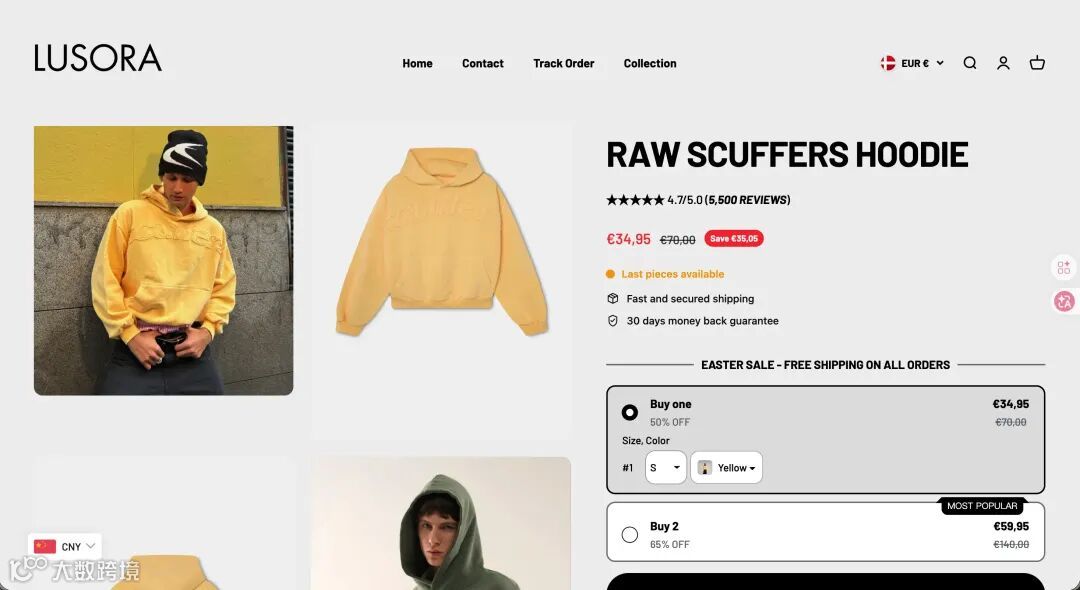1080x590 pixels.
Task: Open the search magnifier icon
Action: coord(970,63)
